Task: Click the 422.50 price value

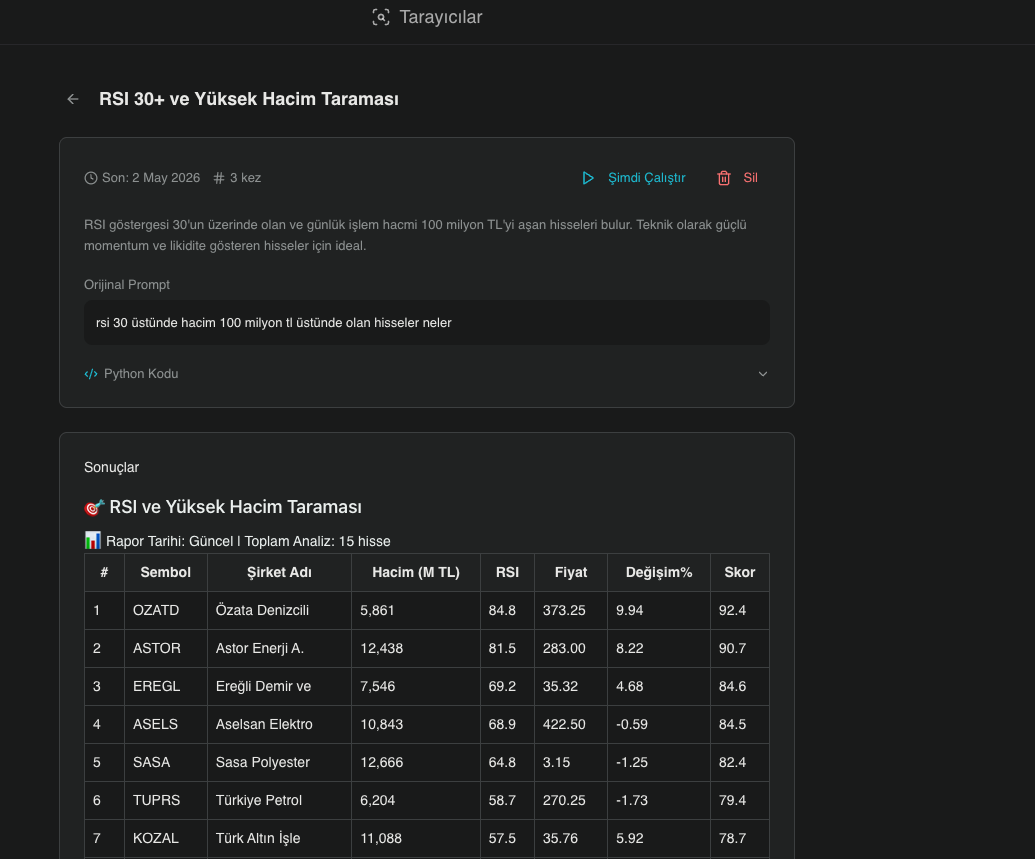Action: coord(564,724)
